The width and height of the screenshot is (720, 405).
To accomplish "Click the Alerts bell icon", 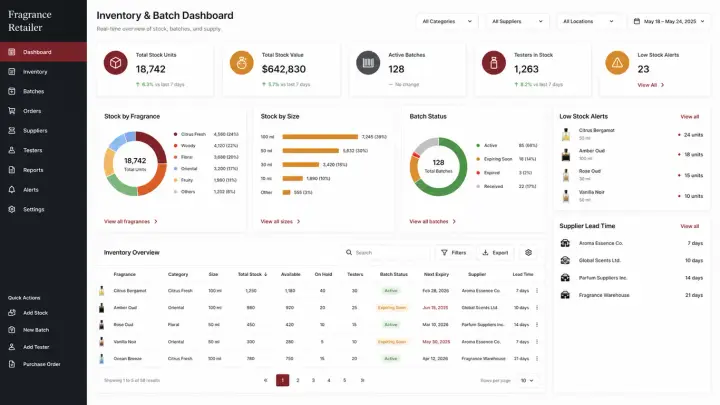I will pyautogui.click(x=12, y=190).
